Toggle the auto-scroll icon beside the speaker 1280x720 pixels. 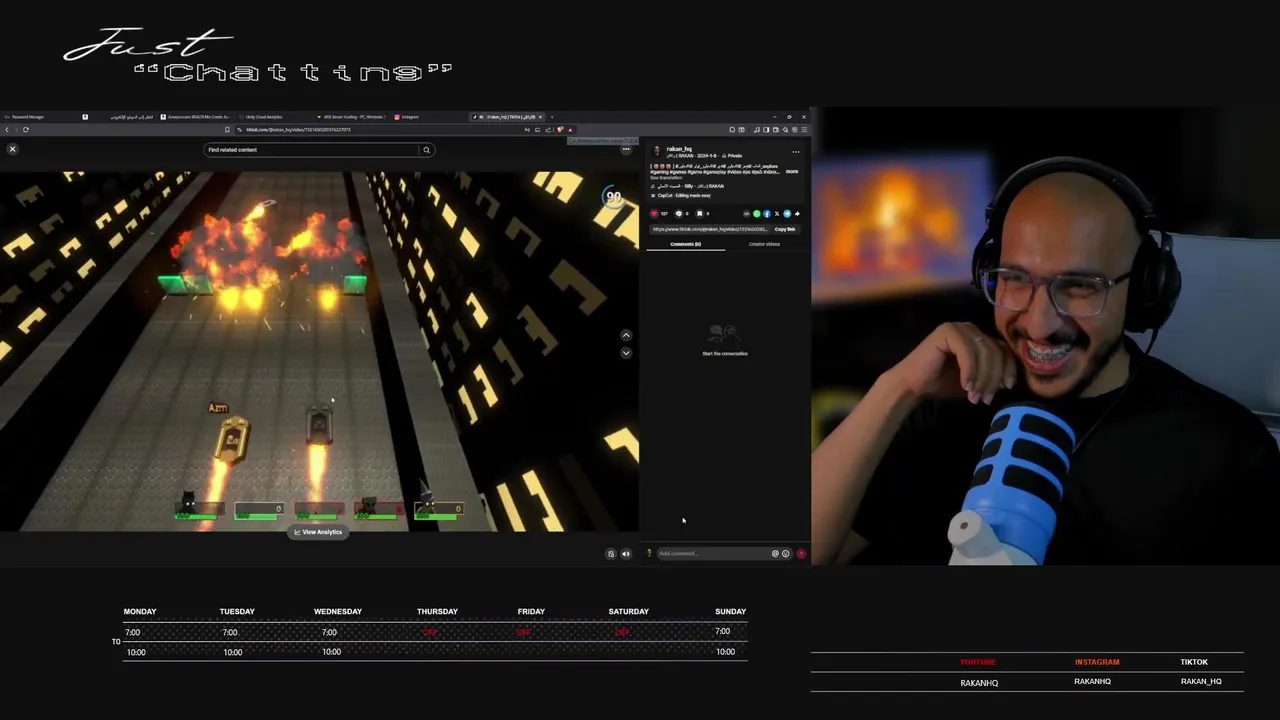pyautogui.click(x=611, y=554)
